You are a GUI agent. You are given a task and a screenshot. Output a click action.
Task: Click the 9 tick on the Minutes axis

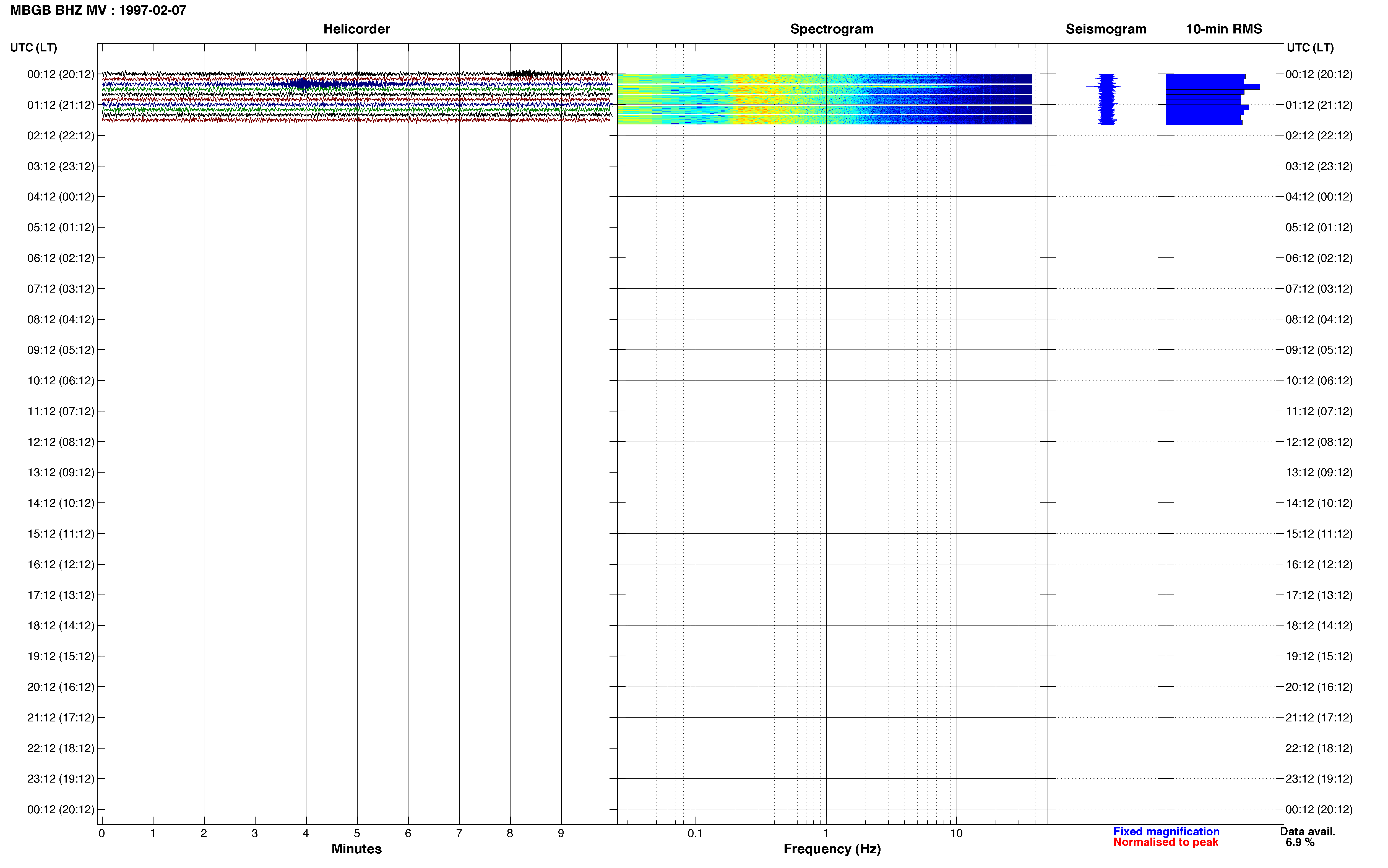pos(561,833)
